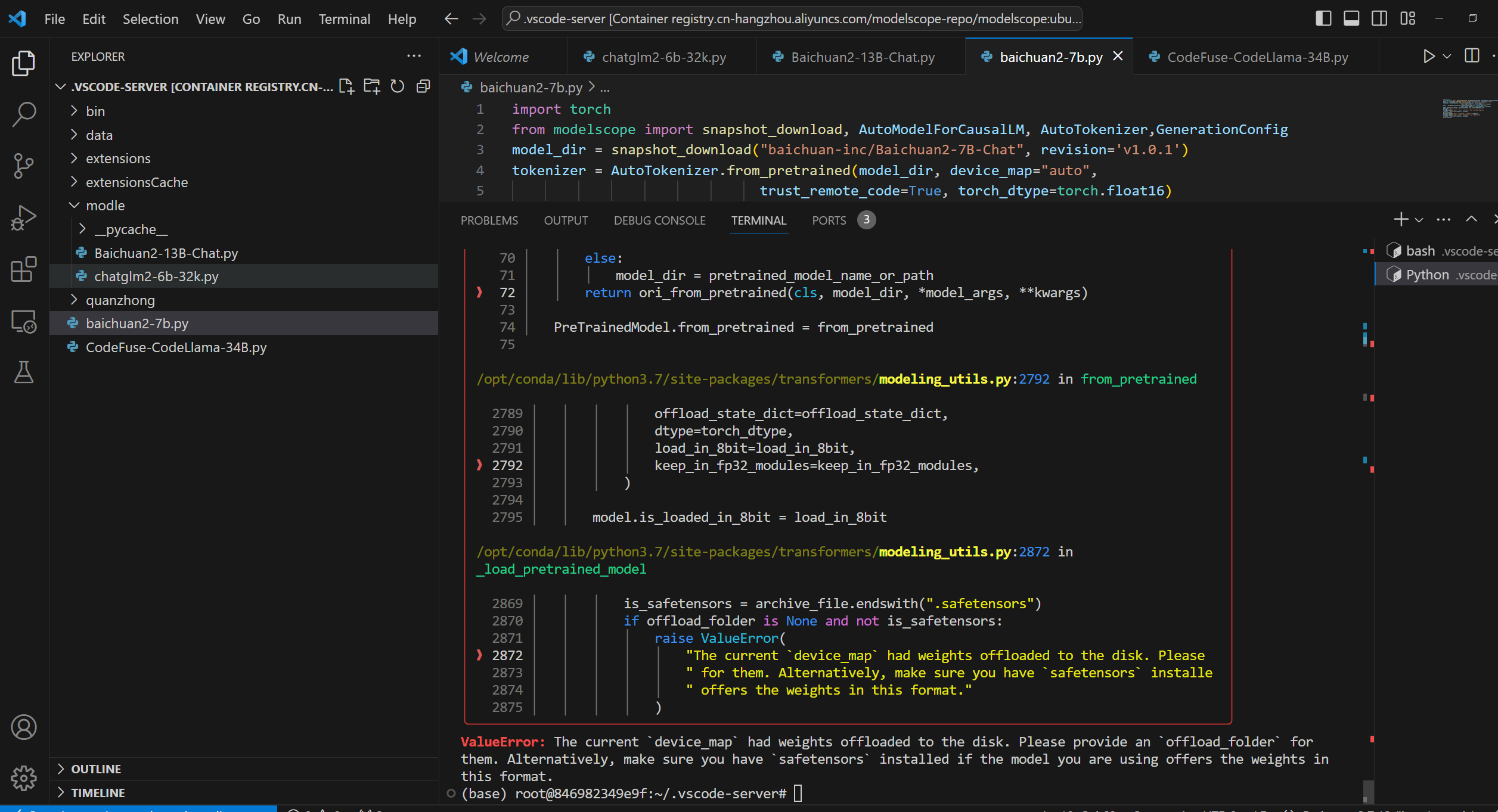Close the baichuan2-7b.py tab
Image resolution: width=1498 pixels, height=812 pixels.
(x=1118, y=56)
